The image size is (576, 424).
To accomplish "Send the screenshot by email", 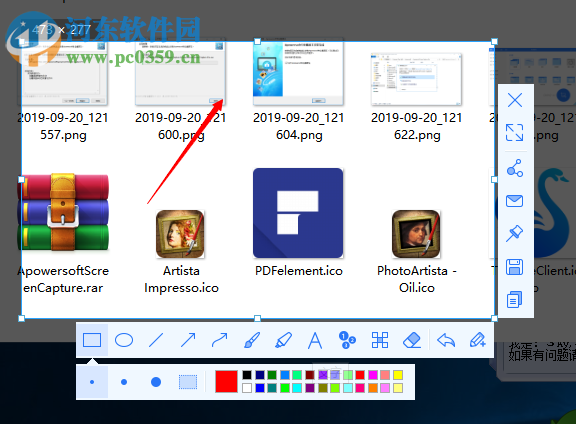I will (x=515, y=201).
